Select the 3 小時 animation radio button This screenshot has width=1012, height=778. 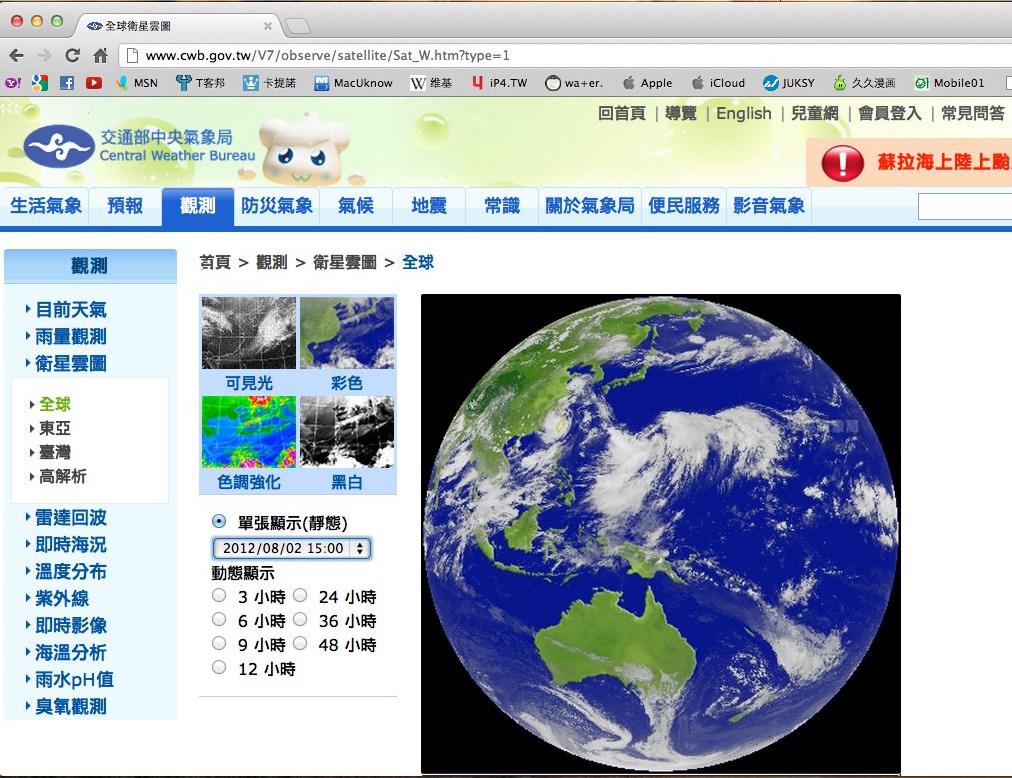point(219,596)
